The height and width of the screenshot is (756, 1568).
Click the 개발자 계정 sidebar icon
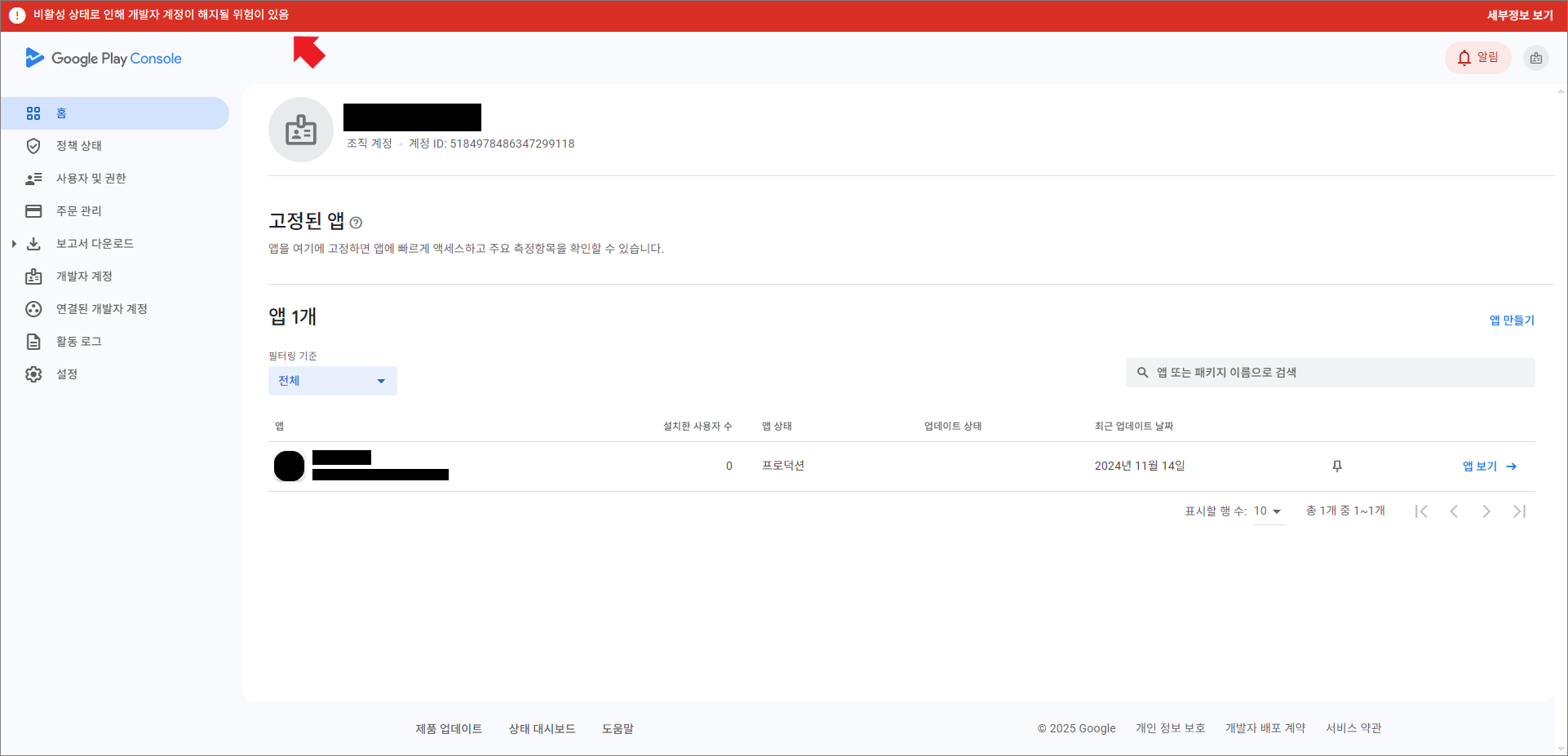(33, 276)
